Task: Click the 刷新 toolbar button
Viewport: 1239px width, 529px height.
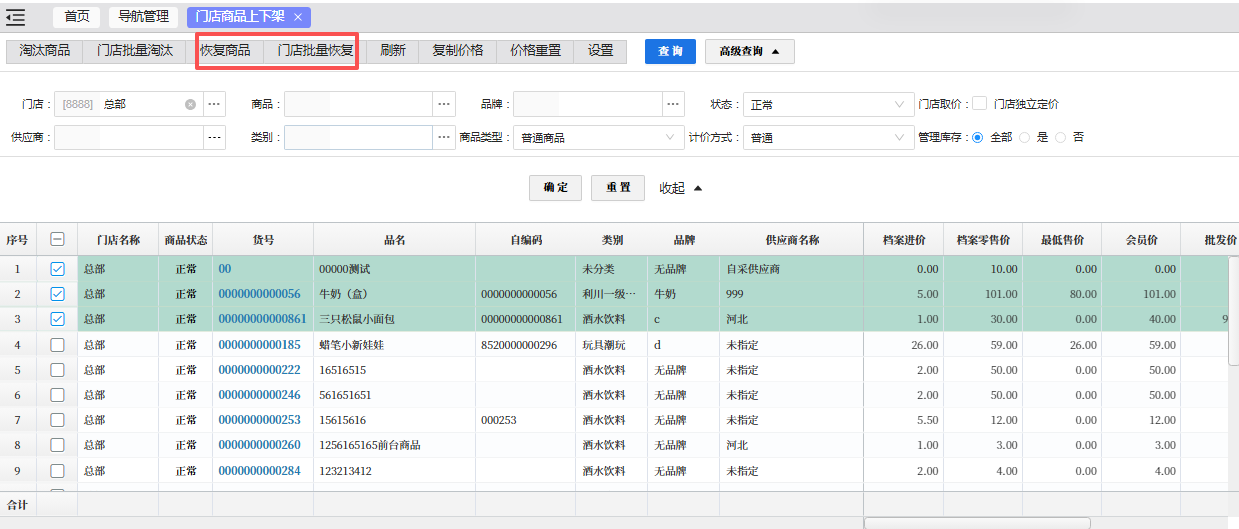Action: coord(393,51)
